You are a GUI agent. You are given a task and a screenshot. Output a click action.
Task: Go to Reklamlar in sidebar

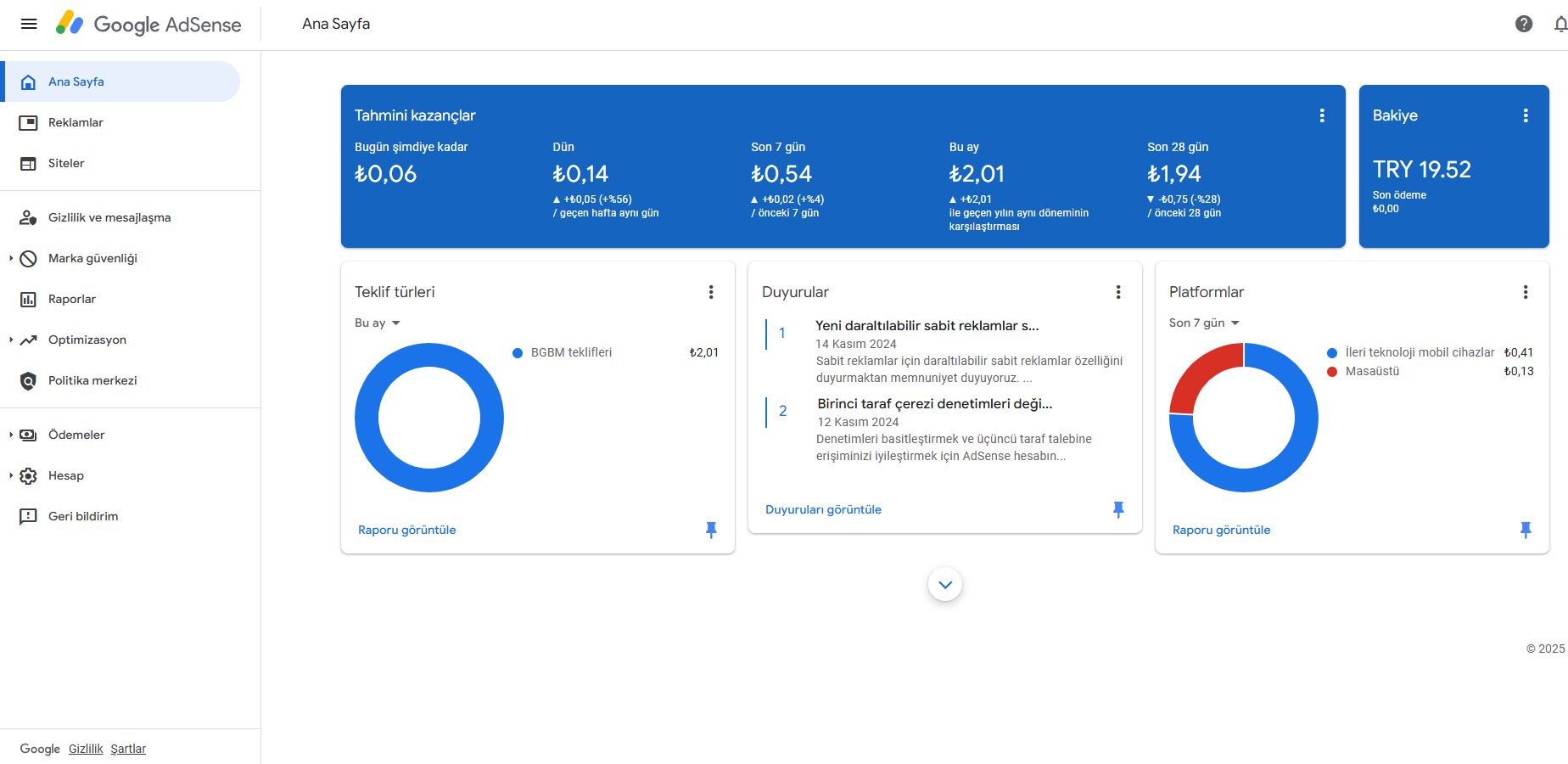122,122
